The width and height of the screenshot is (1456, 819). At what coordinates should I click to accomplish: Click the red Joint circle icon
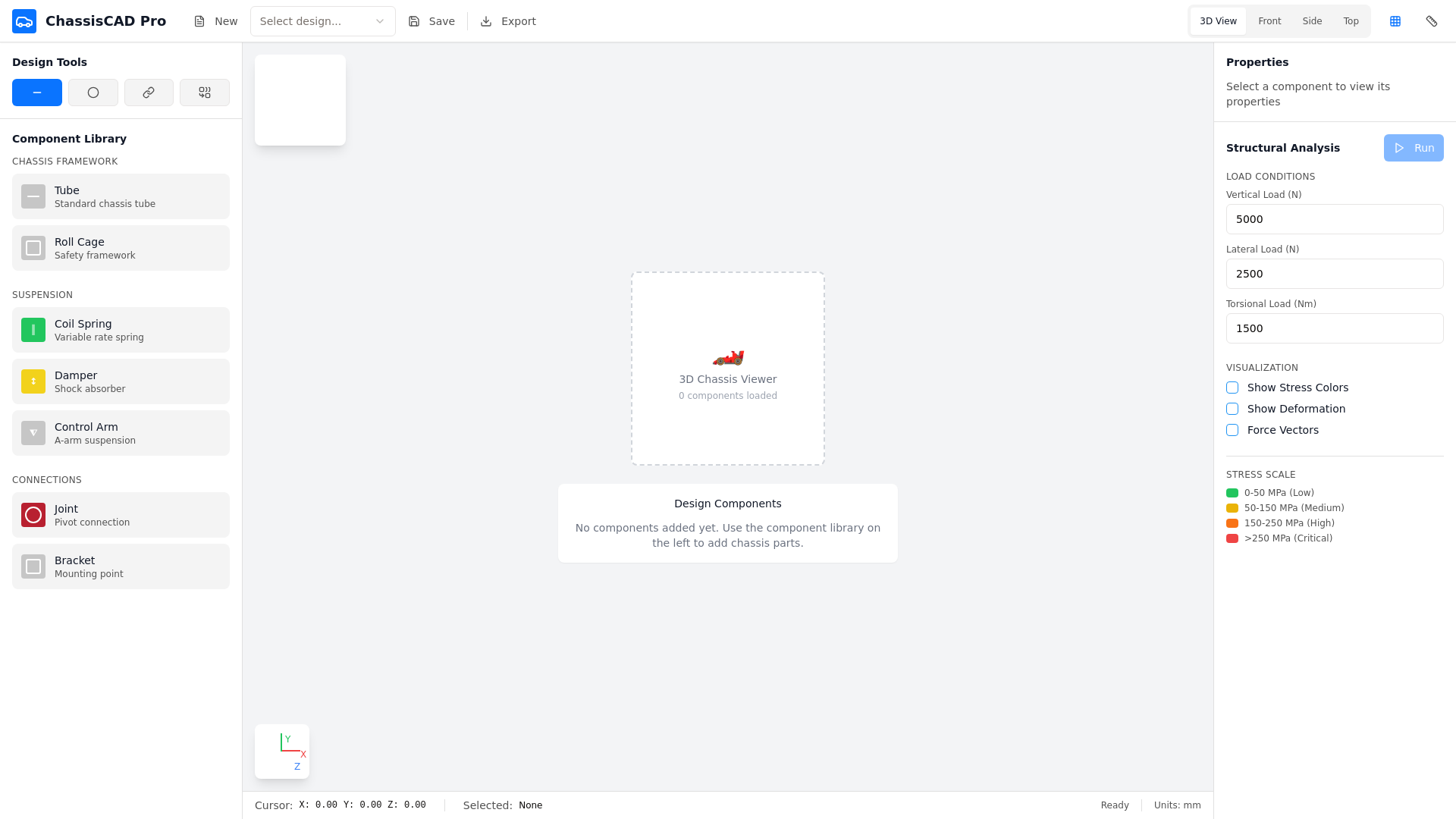pyautogui.click(x=33, y=515)
